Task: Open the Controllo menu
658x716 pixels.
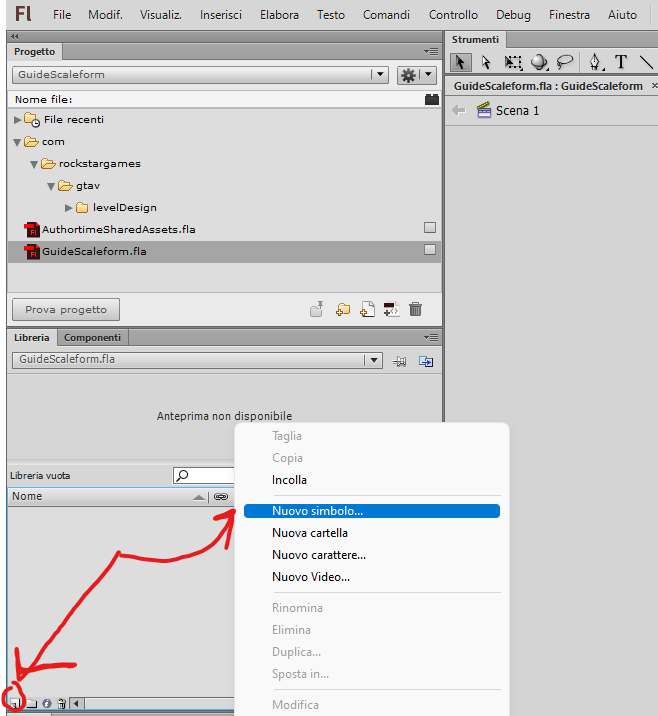Action: coord(453,15)
